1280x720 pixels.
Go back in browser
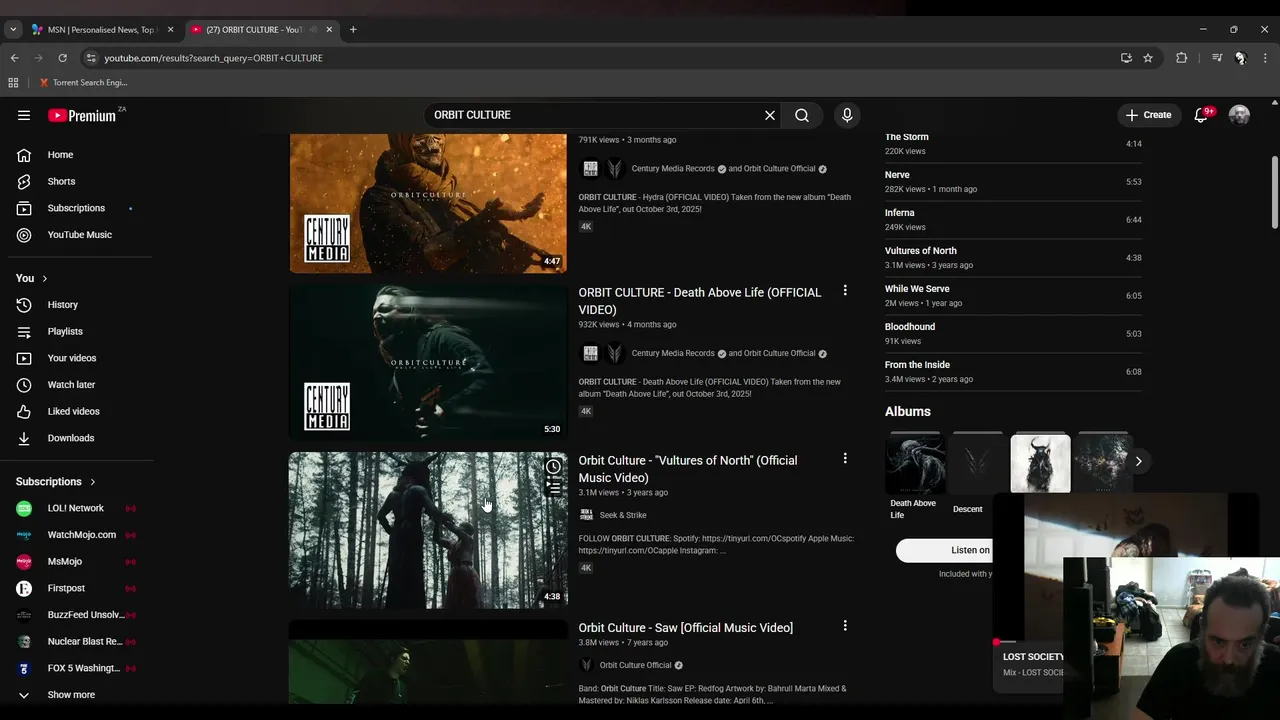14,58
